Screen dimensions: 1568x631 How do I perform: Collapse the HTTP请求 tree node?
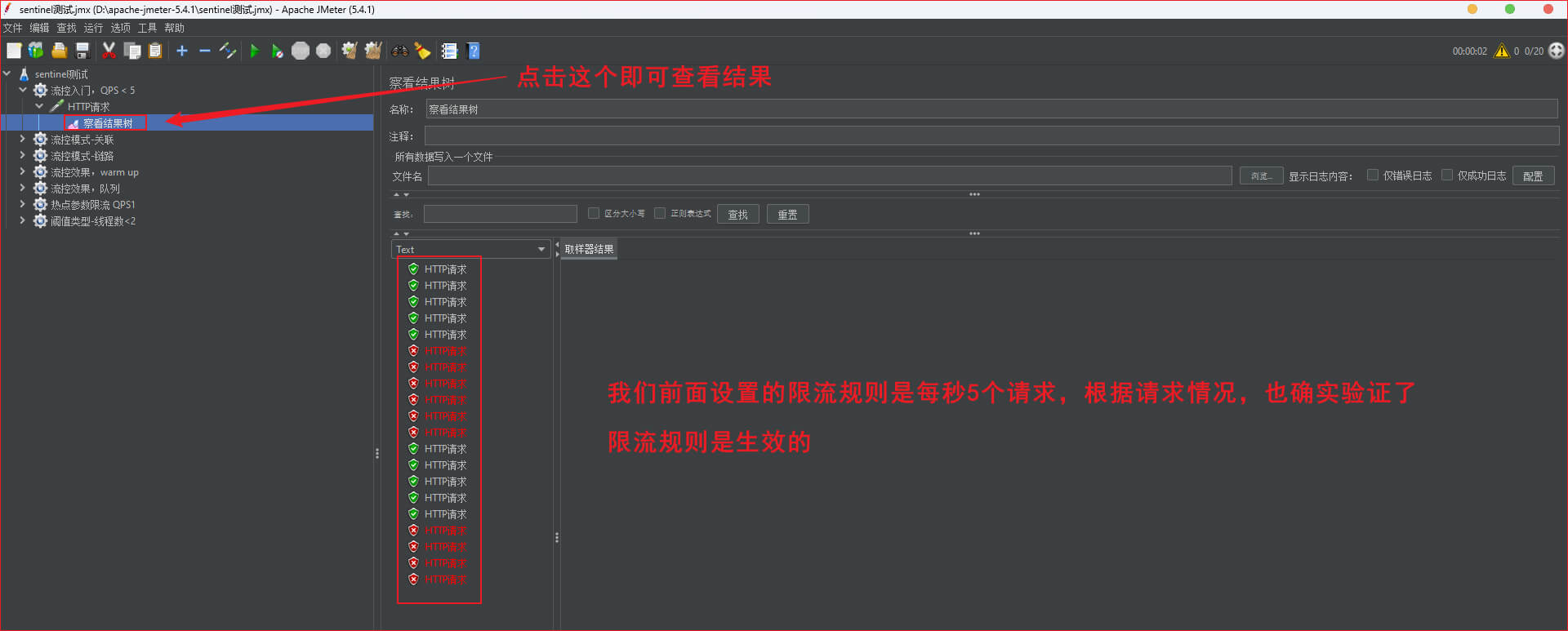tap(39, 106)
